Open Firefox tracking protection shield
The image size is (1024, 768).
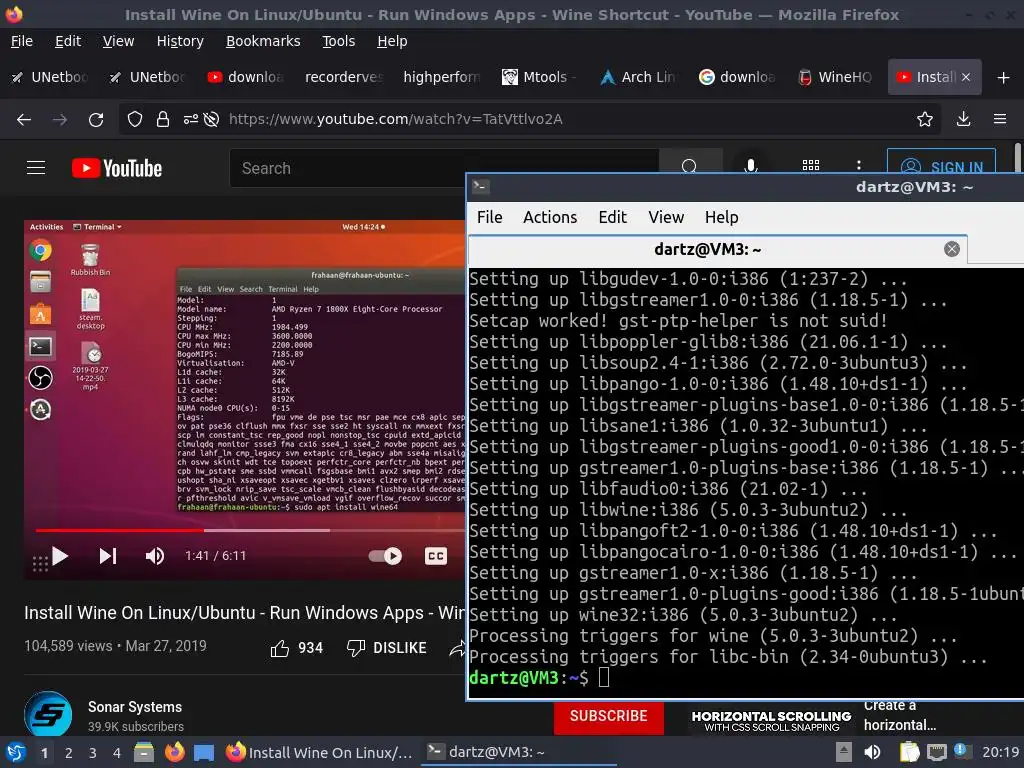(x=135, y=120)
